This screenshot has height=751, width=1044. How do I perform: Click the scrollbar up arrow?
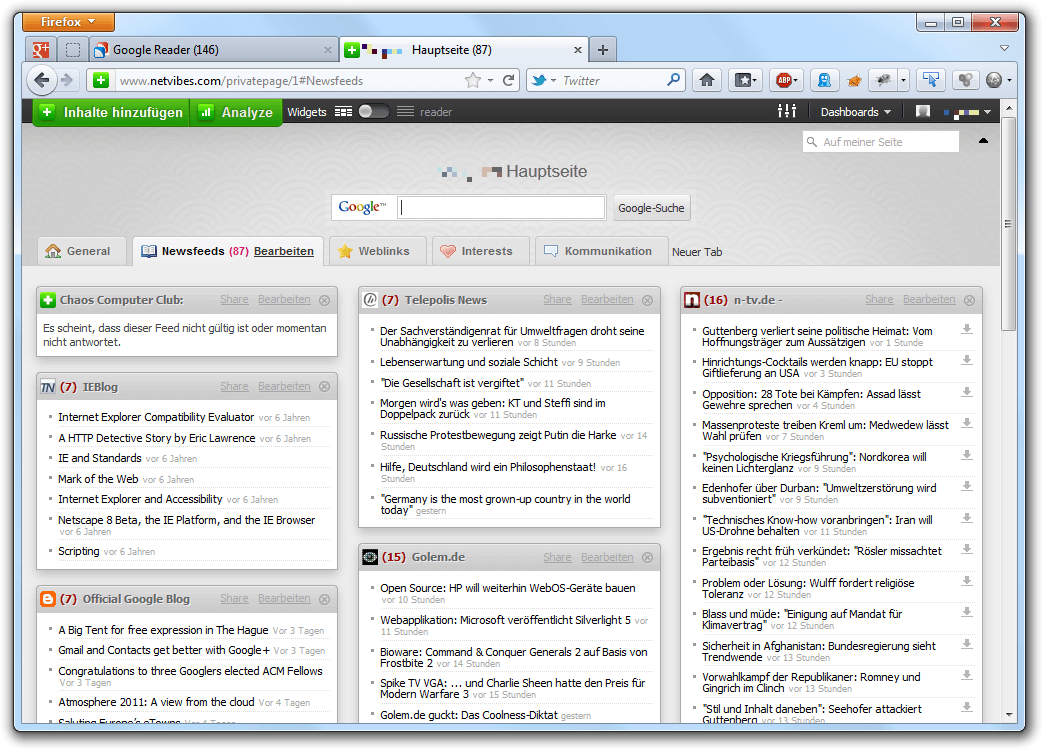pyautogui.click(x=1009, y=107)
